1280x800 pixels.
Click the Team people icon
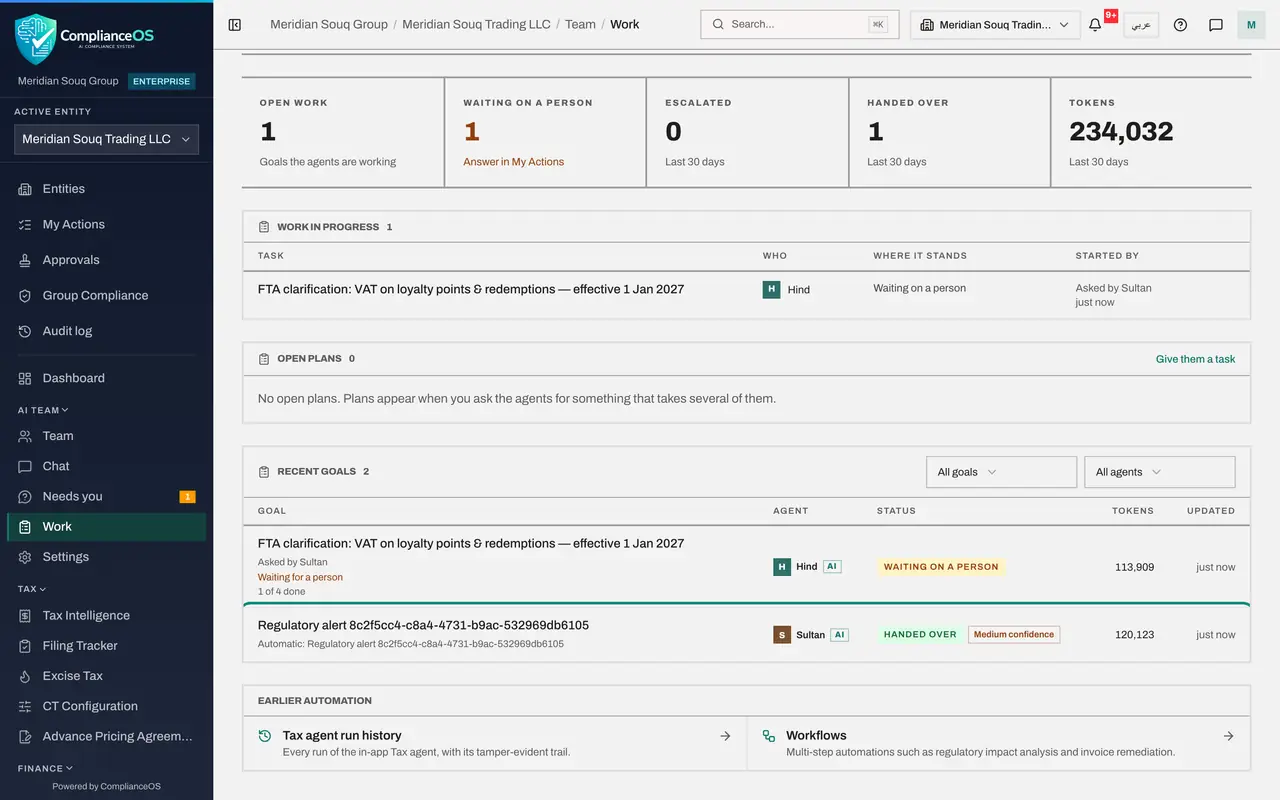click(x=25, y=436)
